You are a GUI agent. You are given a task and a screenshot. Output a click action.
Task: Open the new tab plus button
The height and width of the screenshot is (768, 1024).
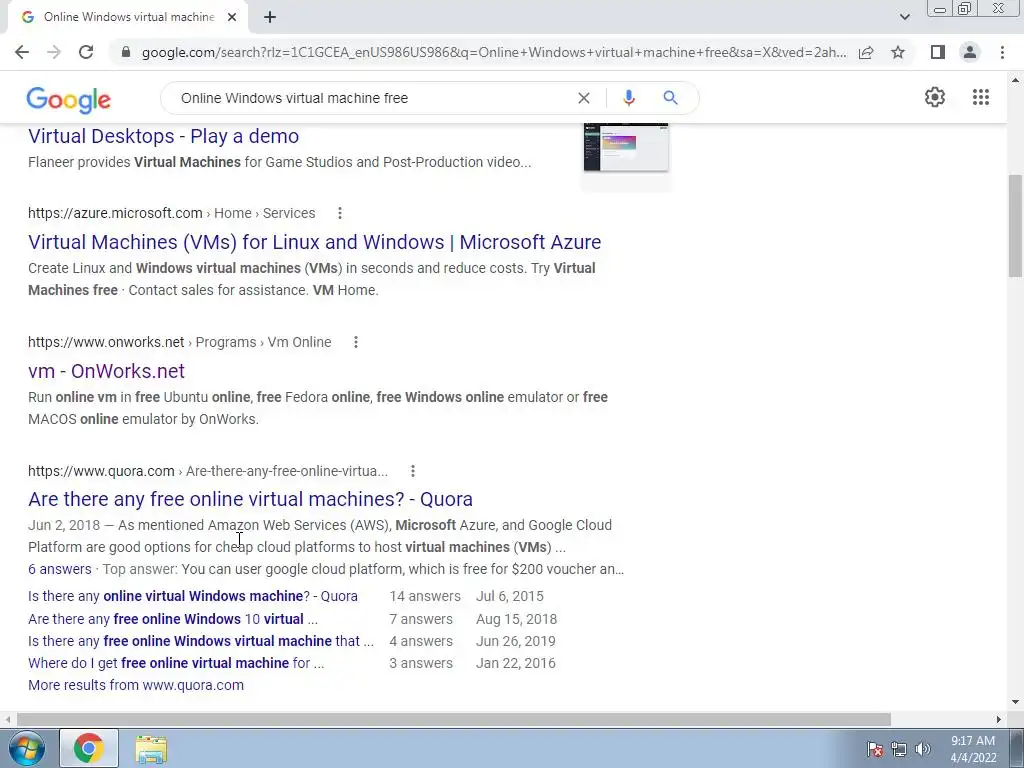pos(270,17)
